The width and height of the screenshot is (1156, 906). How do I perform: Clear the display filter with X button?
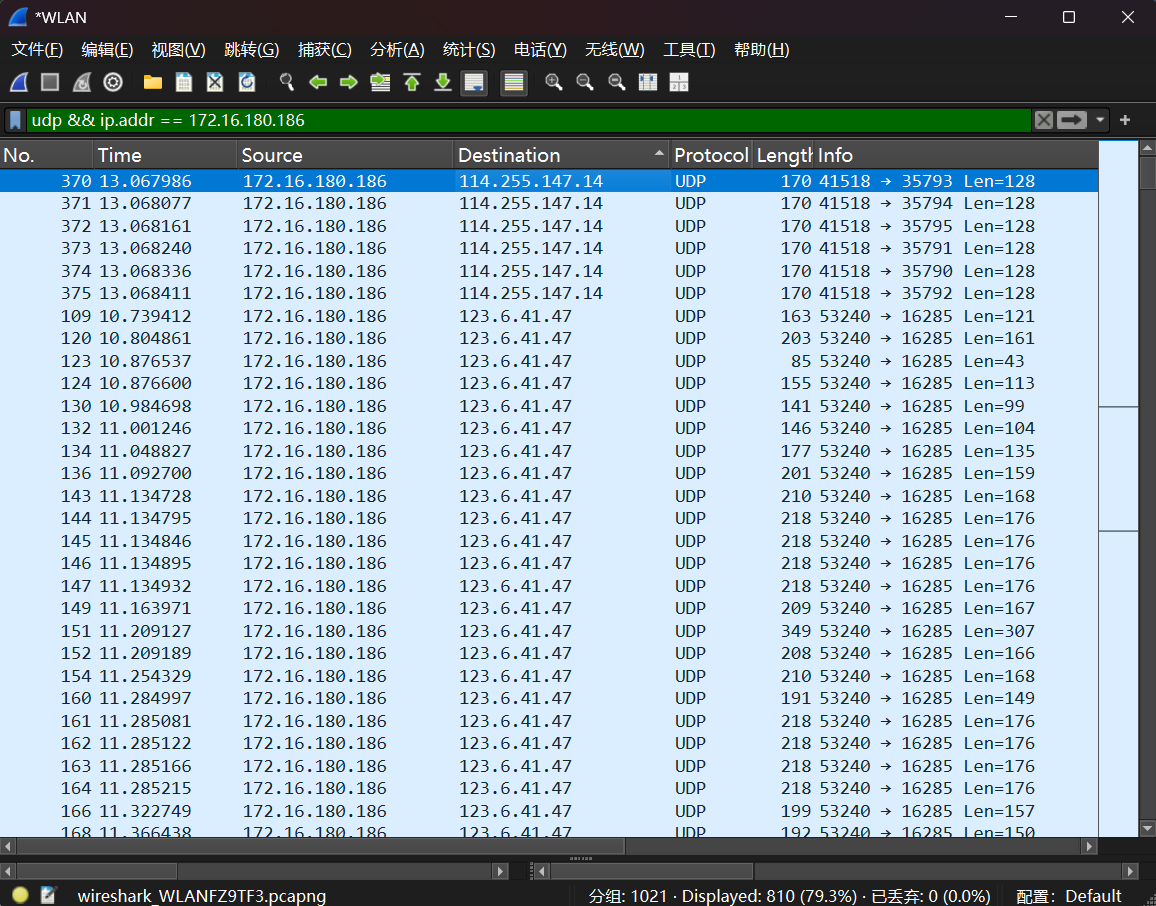[1043, 120]
